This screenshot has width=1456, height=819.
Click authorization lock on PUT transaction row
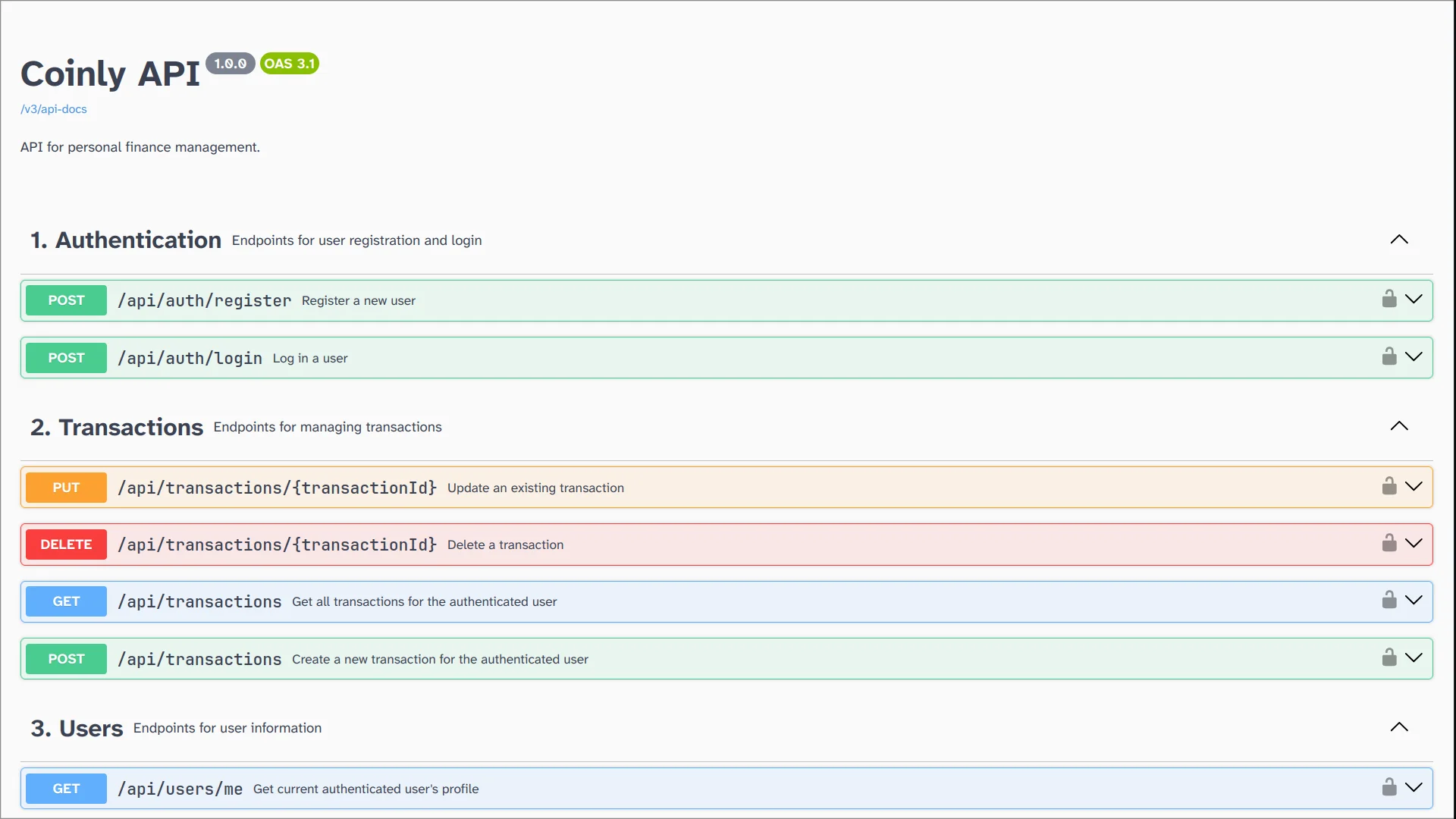point(1389,486)
